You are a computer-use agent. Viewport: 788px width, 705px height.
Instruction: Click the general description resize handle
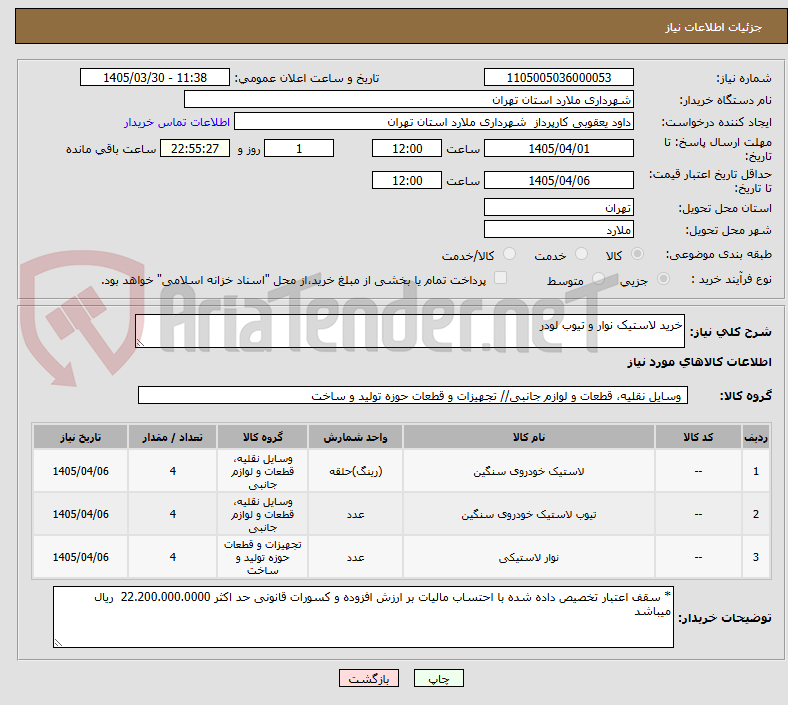(x=140, y=342)
